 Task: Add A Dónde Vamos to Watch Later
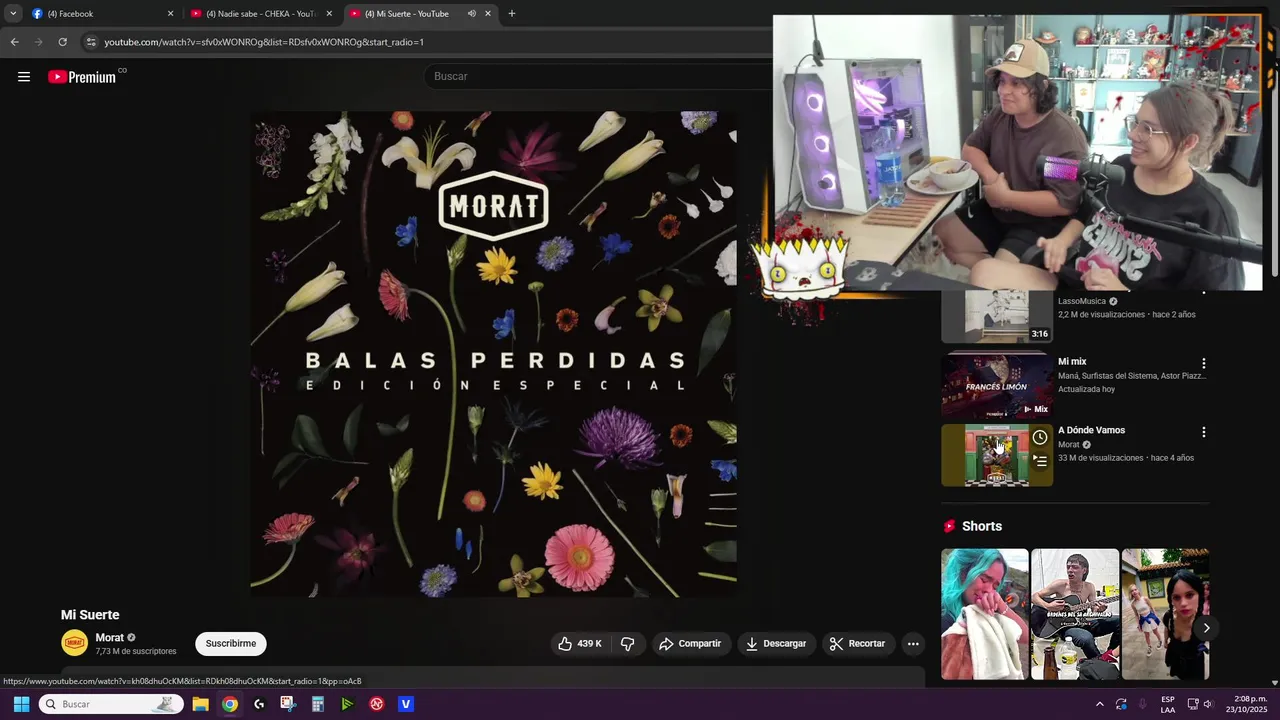pyautogui.click(x=1040, y=438)
